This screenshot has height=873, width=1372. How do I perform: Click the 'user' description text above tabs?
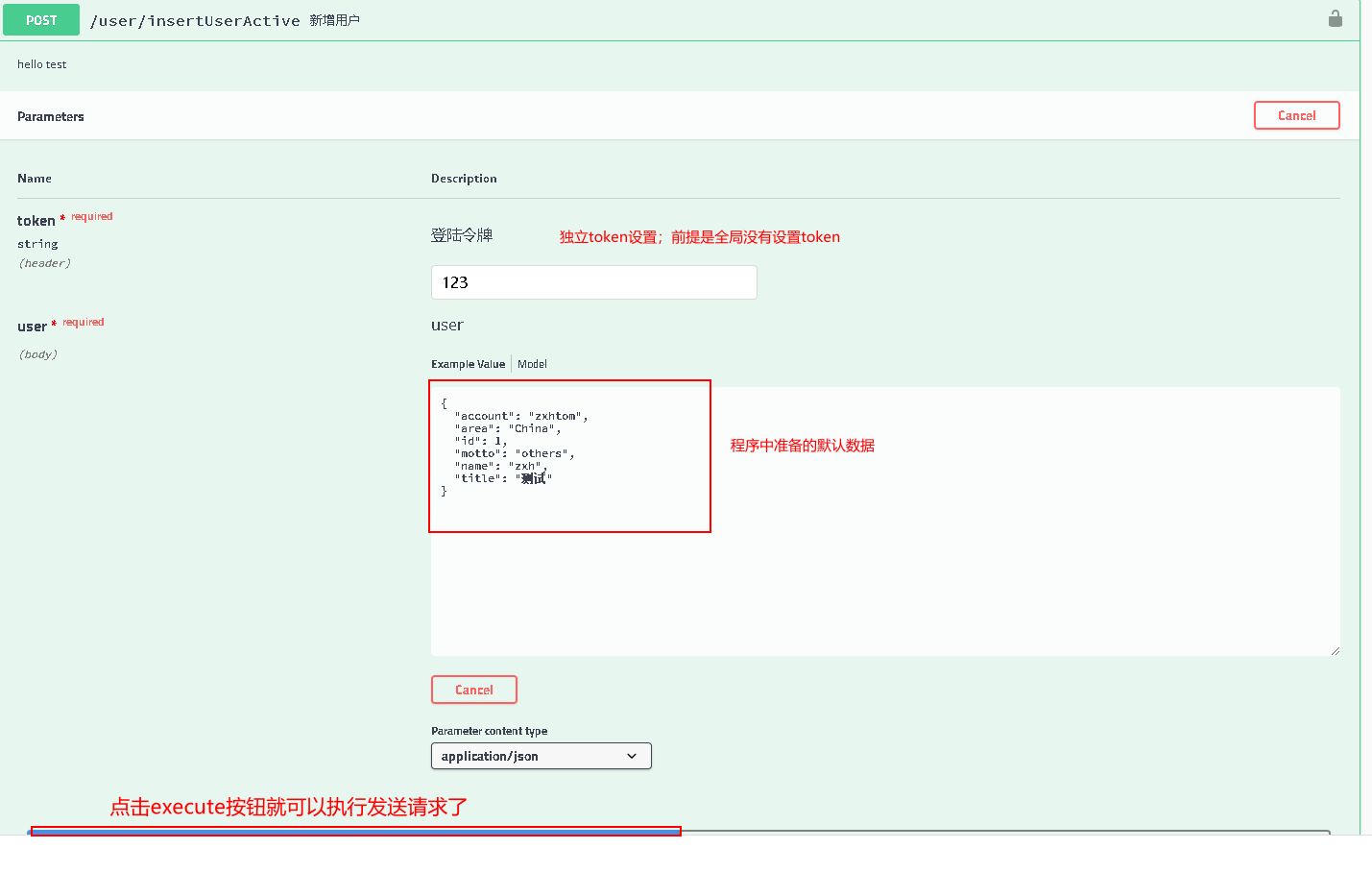click(447, 326)
